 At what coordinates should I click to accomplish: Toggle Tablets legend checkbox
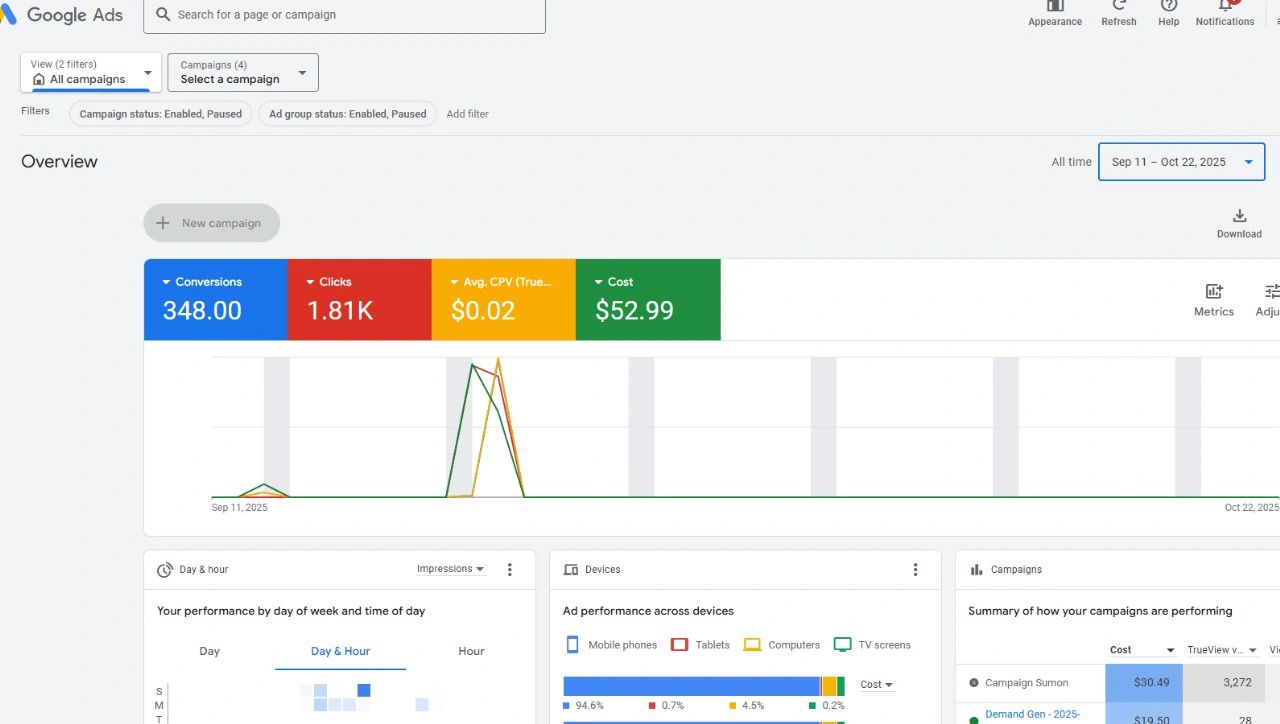pos(679,645)
